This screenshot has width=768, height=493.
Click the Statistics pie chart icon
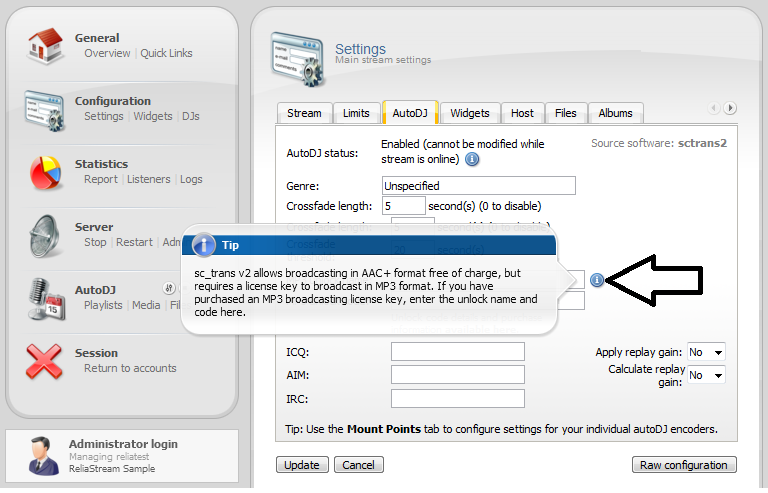(45, 173)
